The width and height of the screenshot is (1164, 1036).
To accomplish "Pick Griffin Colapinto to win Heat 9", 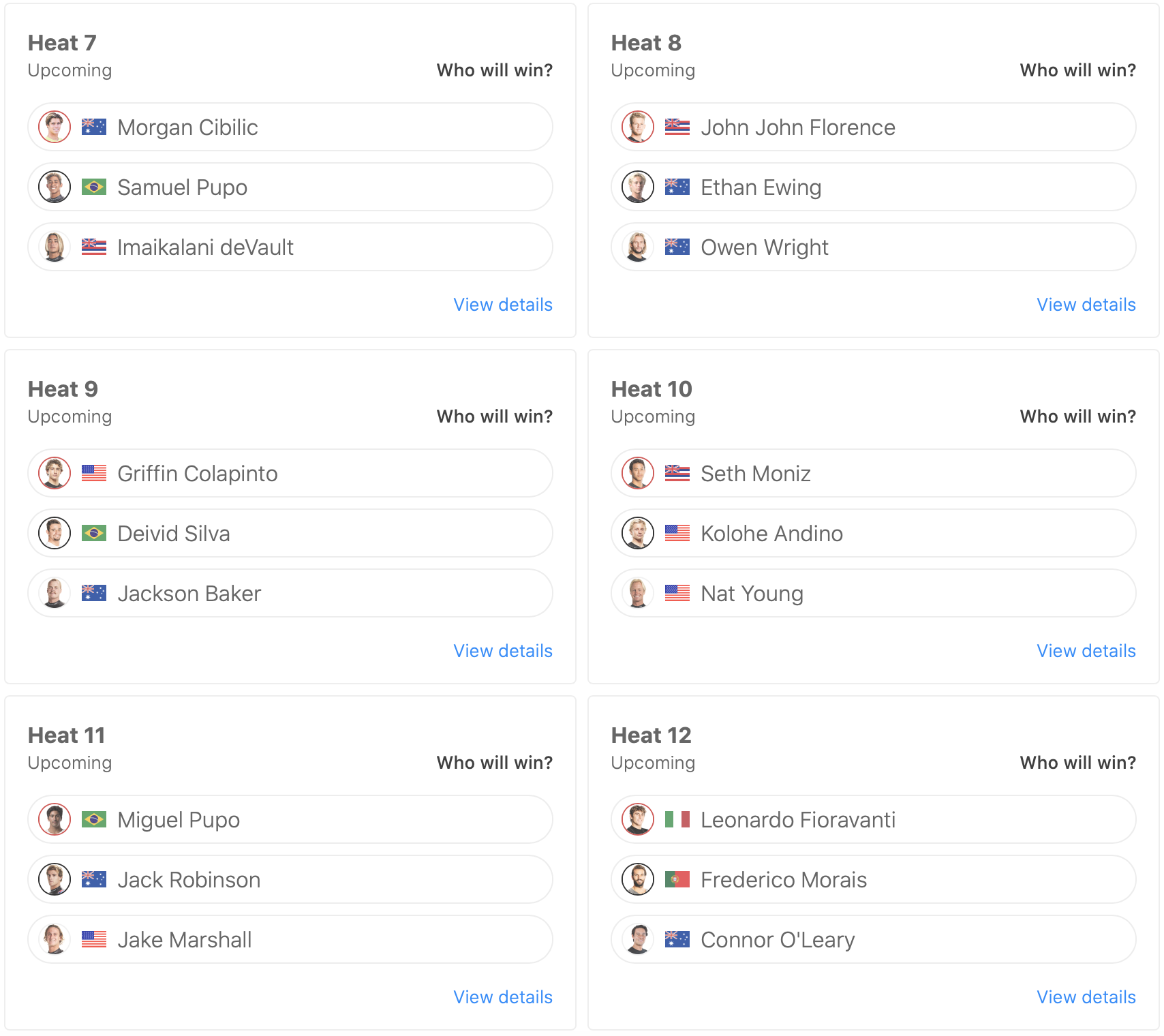I will coord(290,473).
